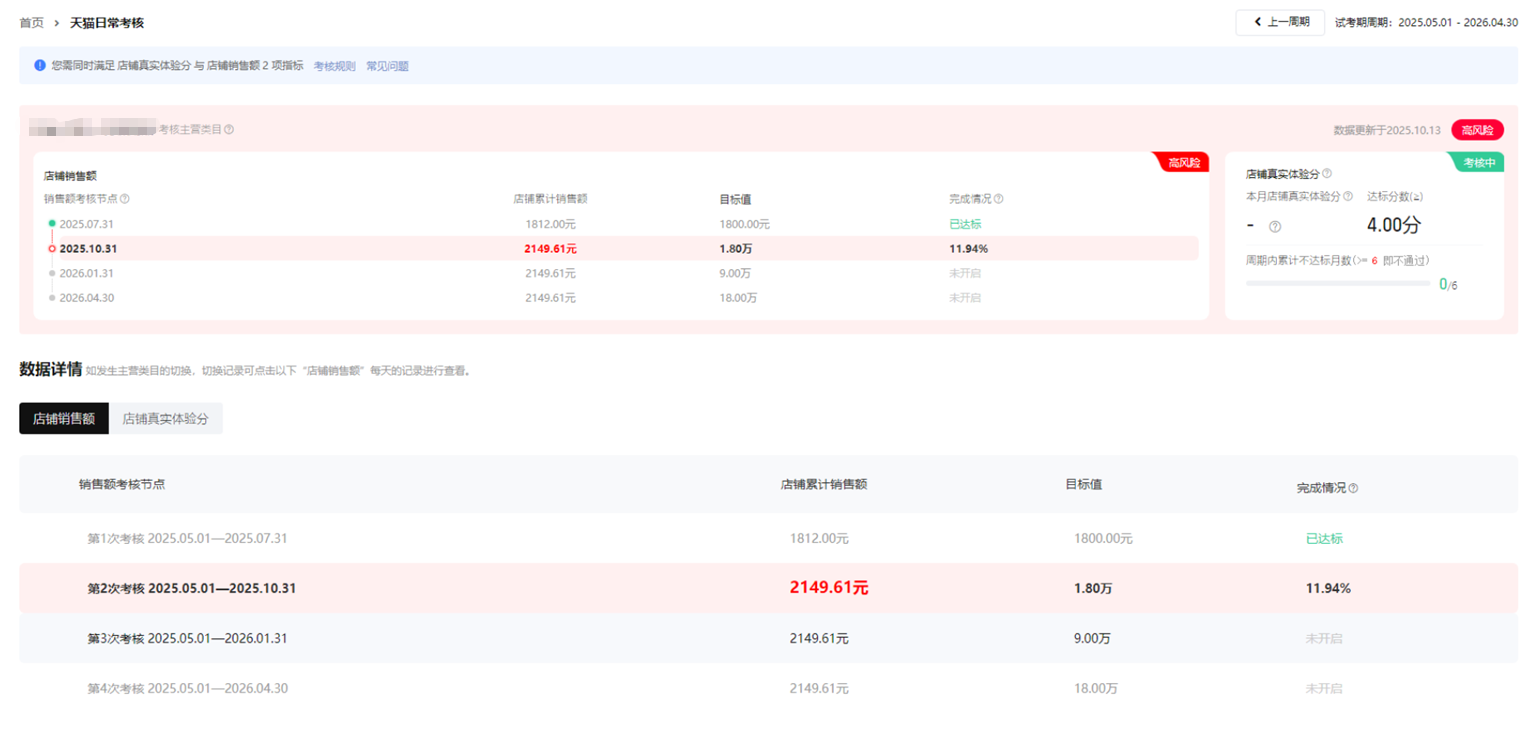Image resolution: width=1527 pixels, height=738 pixels.
Task: Switch to the 店铺真实体验分 tab
Action: (165, 419)
